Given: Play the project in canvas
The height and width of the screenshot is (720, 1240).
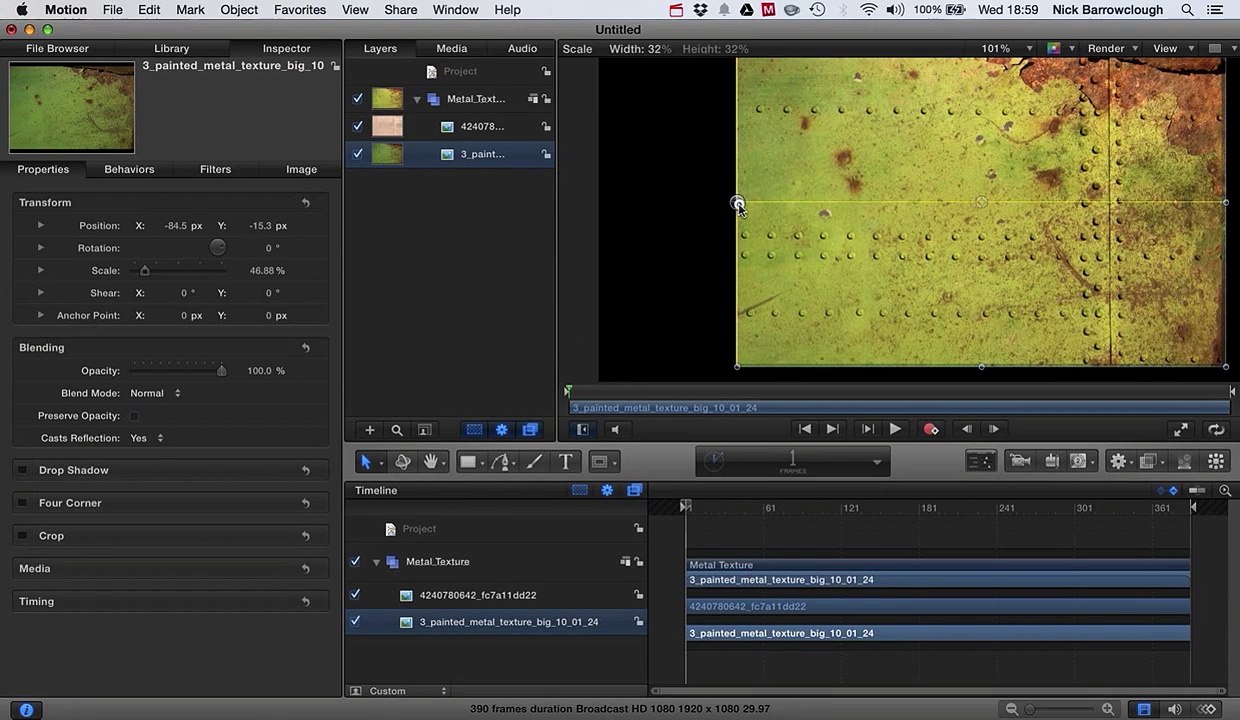Looking at the screenshot, I should (x=895, y=429).
